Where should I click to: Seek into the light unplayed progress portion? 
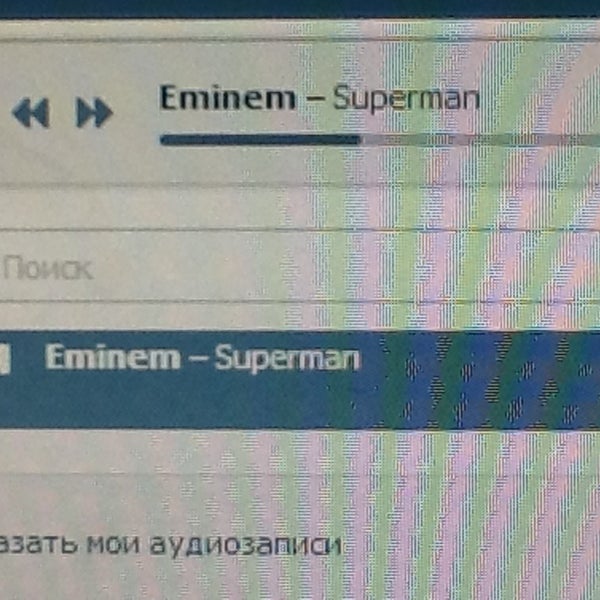(x=480, y=140)
